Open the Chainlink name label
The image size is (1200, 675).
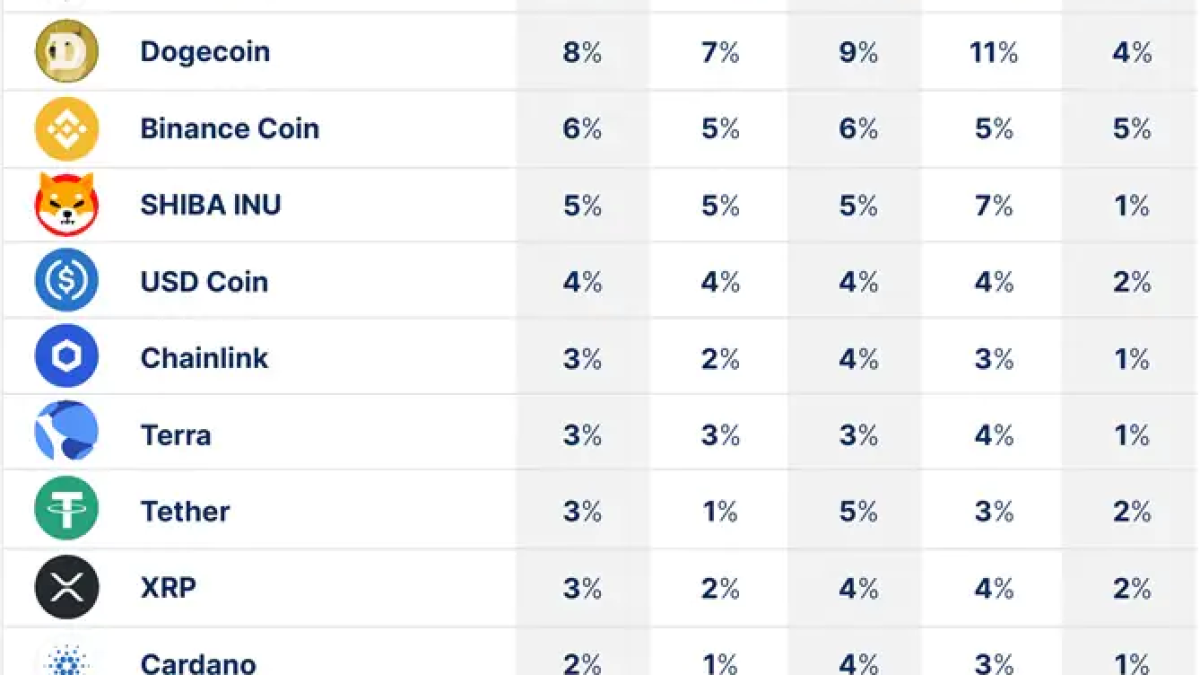click(204, 358)
